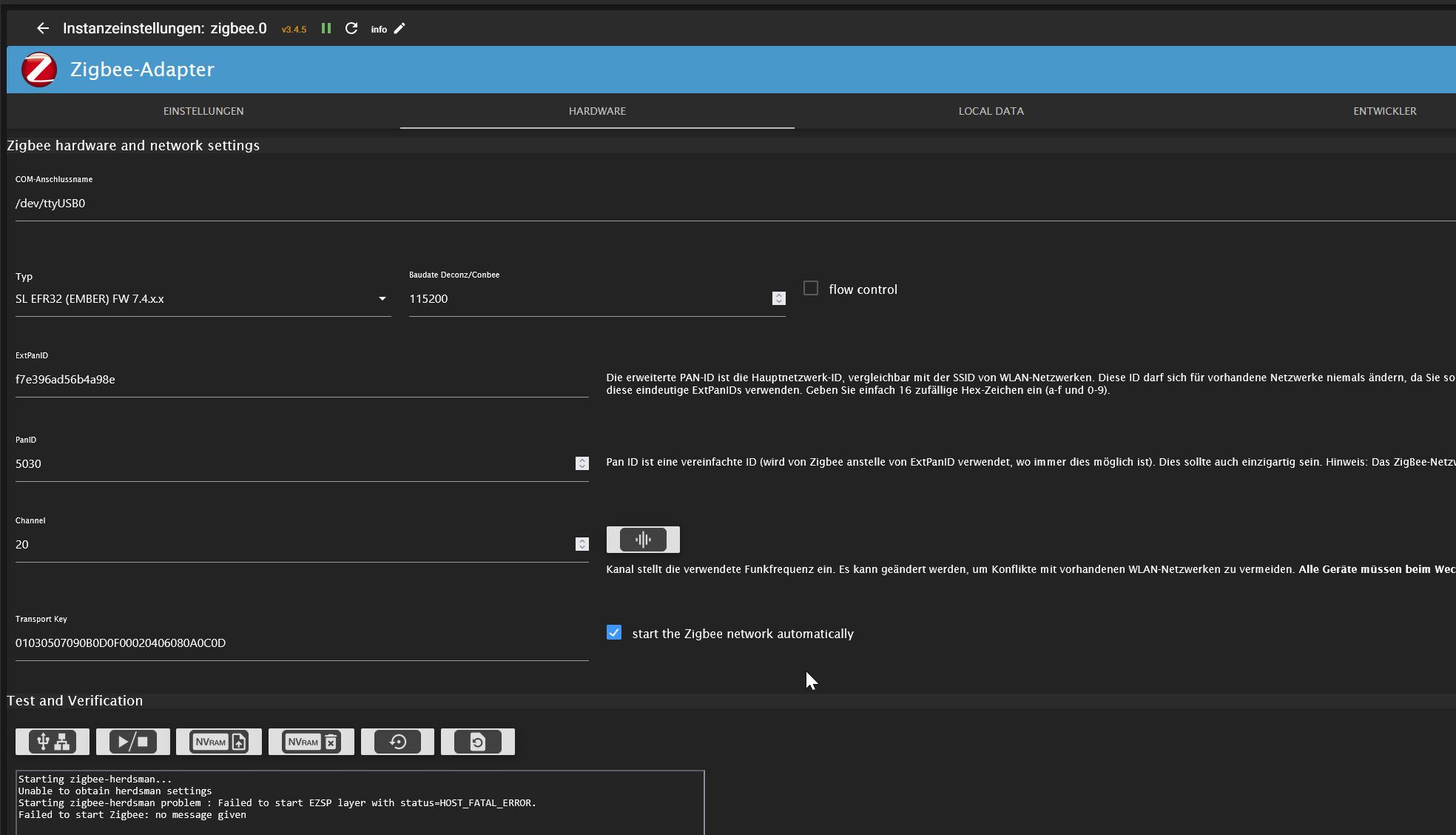Focus the ExtPanID input field
The height and width of the screenshot is (835, 1456).
coord(302,380)
